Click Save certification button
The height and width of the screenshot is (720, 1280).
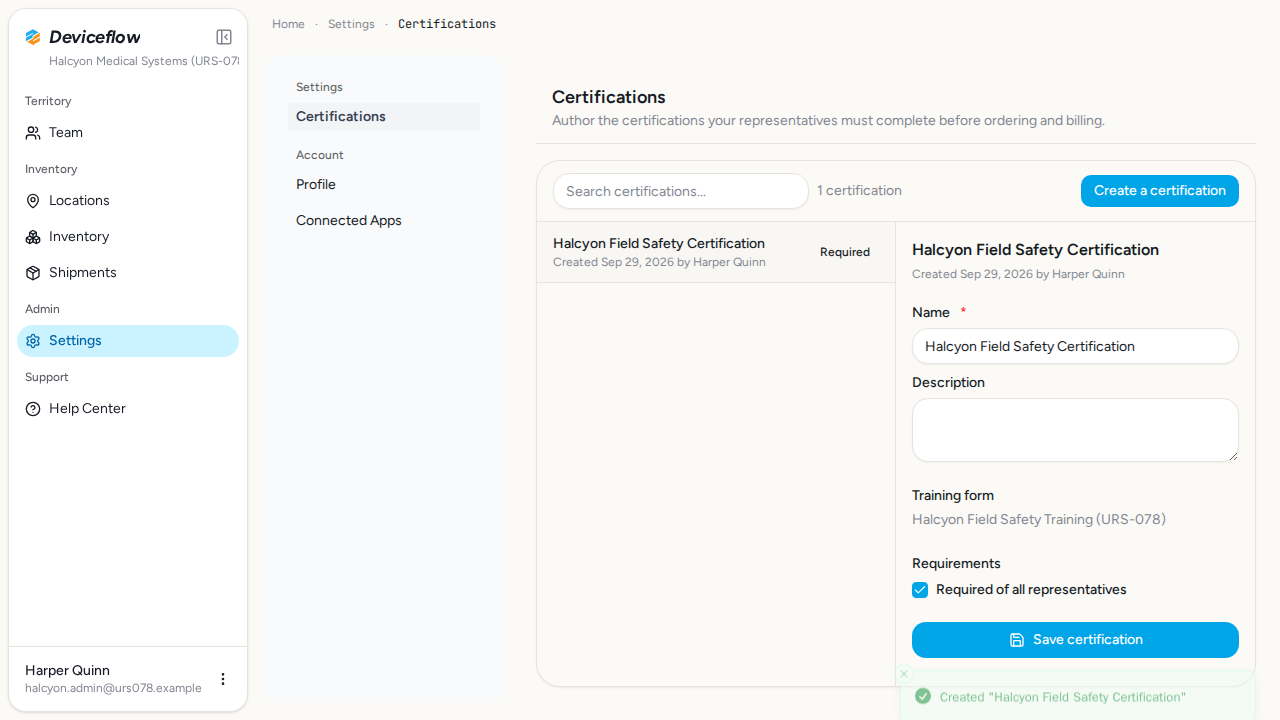[x=1075, y=640]
